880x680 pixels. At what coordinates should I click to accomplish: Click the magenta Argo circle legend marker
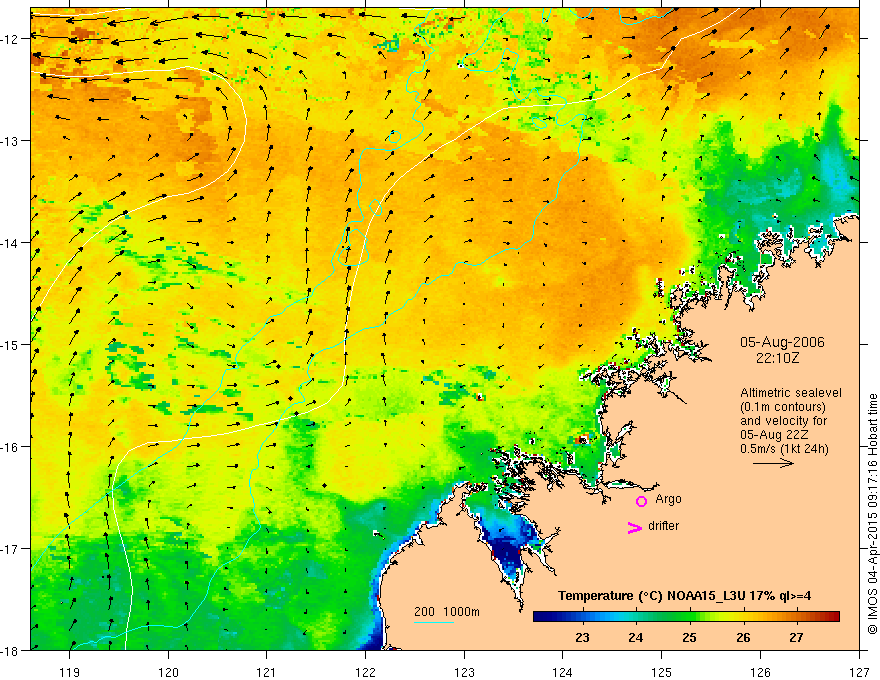pos(641,501)
